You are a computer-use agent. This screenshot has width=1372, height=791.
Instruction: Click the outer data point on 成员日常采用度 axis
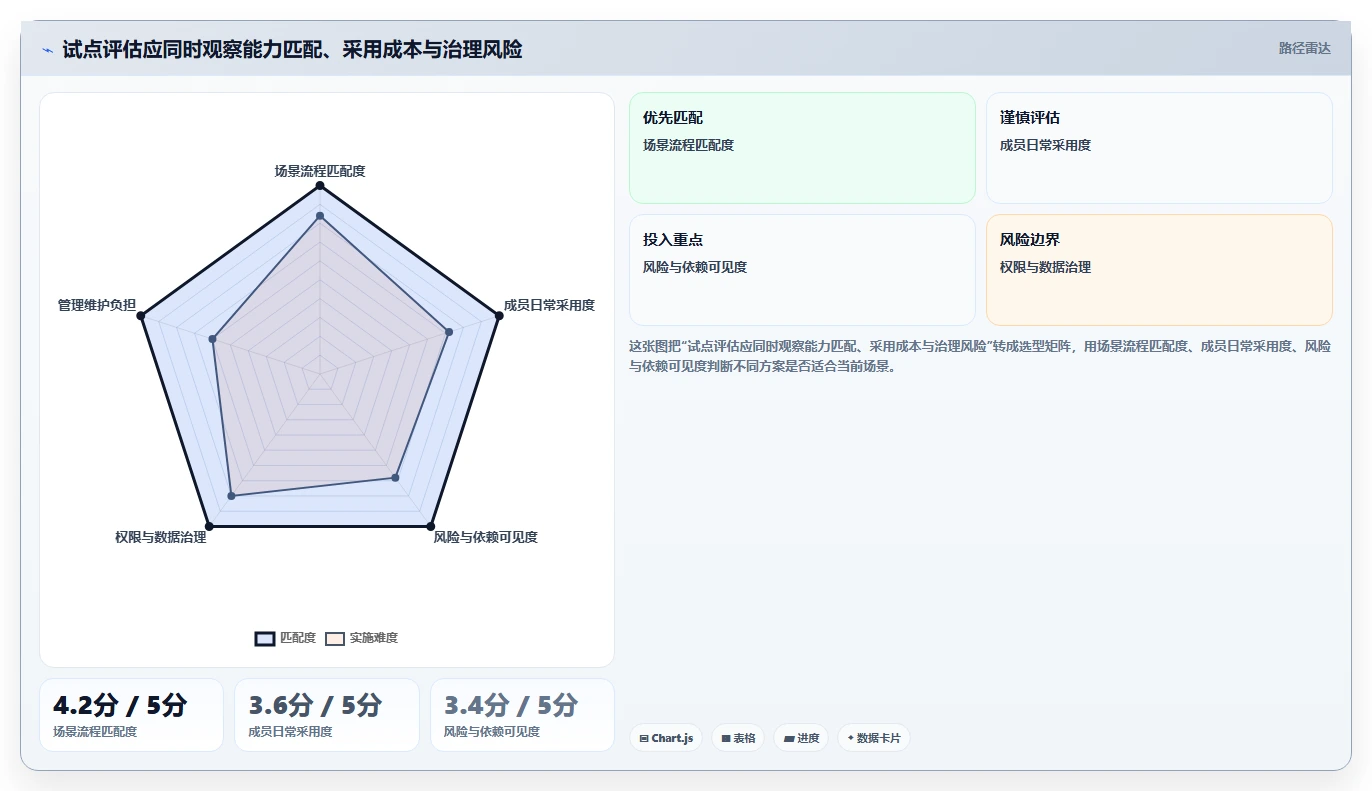[499, 316]
